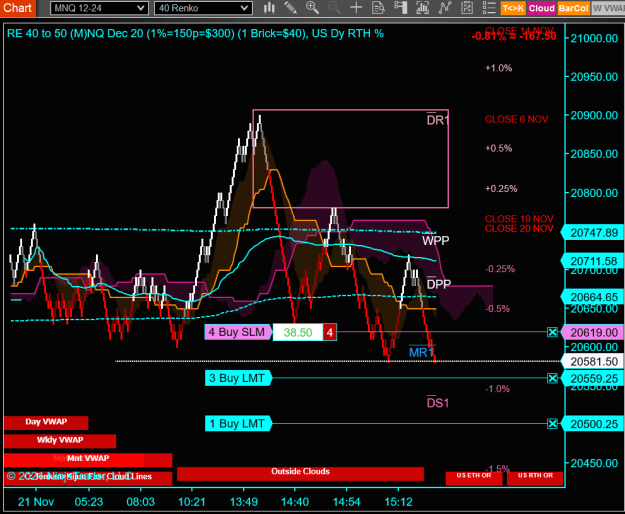Click the red quantity 4 box
The width and height of the screenshot is (625, 514).
pos(330,332)
